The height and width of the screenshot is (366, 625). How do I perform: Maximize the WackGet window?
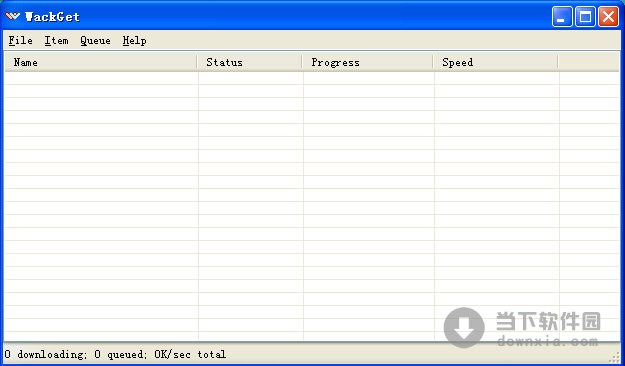click(x=585, y=17)
